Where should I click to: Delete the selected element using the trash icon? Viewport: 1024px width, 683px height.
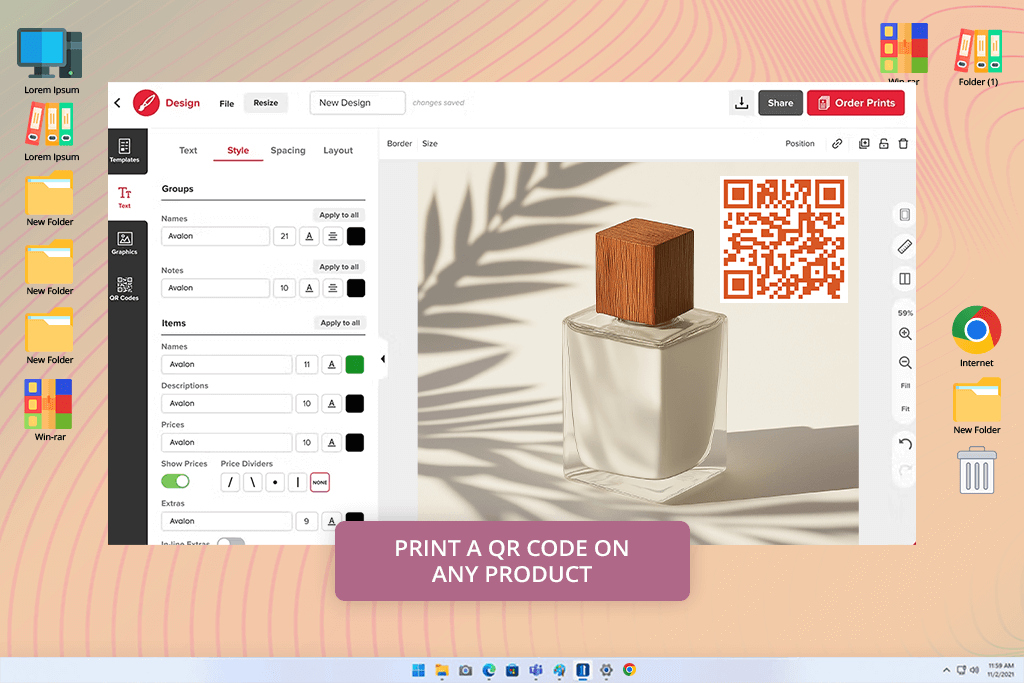(903, 144)
